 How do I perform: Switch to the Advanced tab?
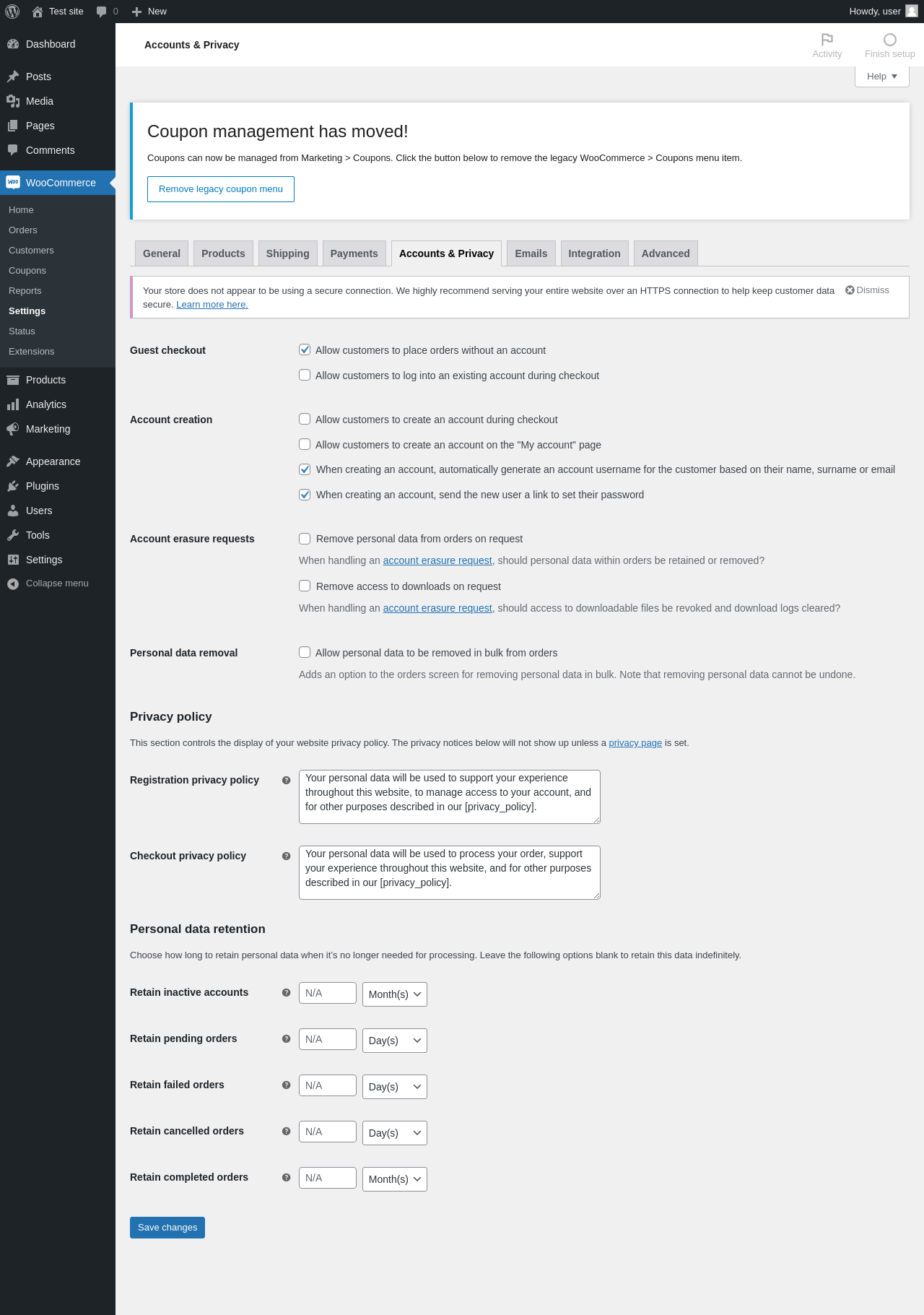[x=666, y=253]
